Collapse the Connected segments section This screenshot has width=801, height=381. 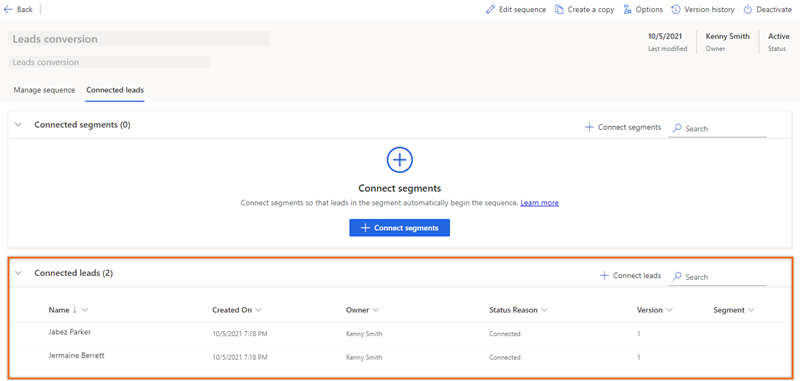[x=18, y=125]
